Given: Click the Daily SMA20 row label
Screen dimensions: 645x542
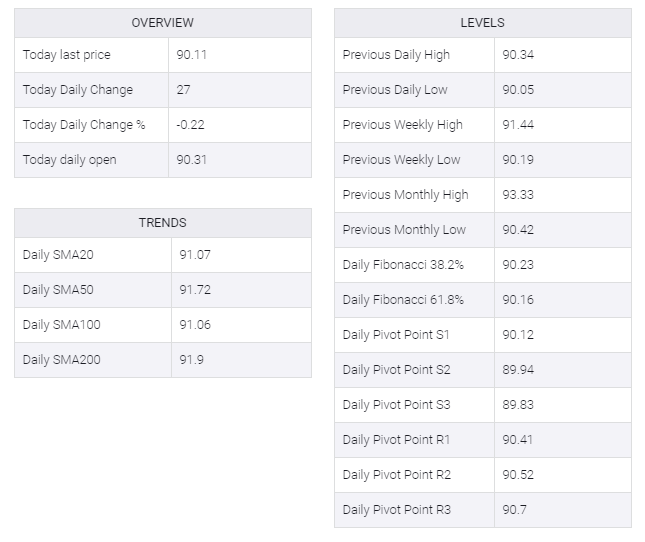Looking at the screenshot, I should (58, 255).
